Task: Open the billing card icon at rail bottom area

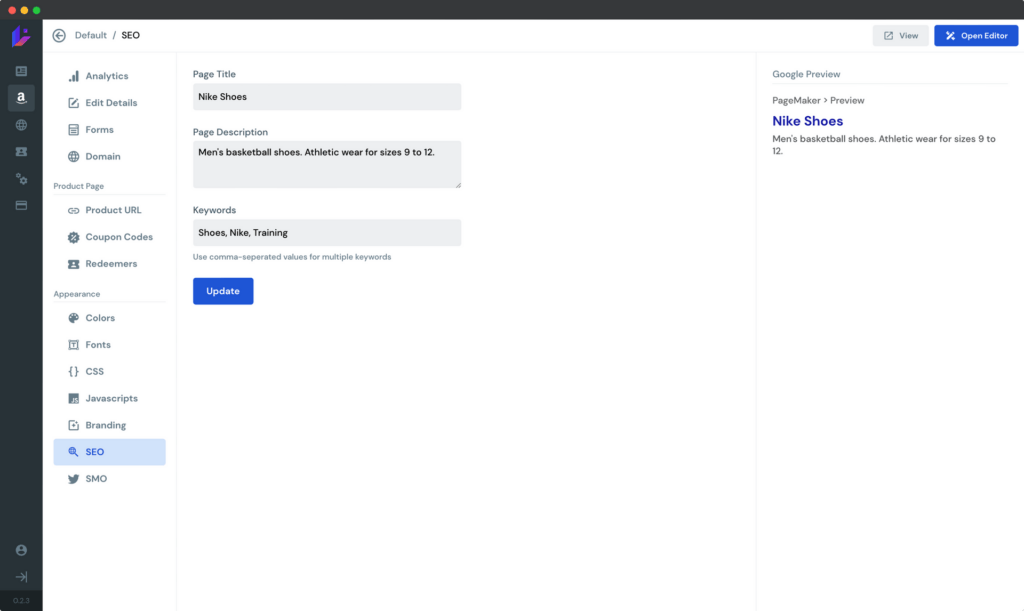Action: (x=21, y=205)
